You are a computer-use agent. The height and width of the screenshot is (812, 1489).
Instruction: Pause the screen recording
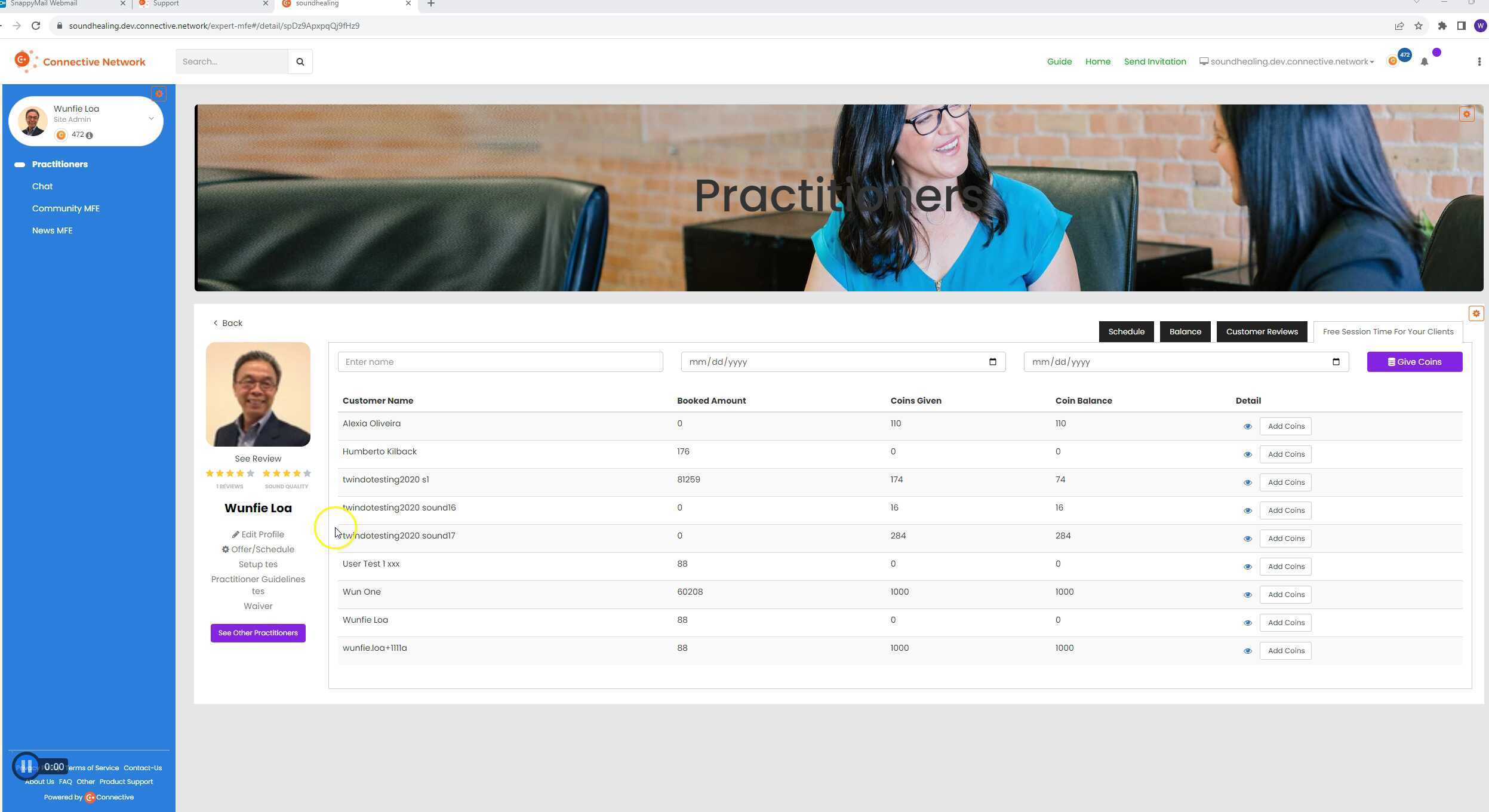click(x=26, y=767)
